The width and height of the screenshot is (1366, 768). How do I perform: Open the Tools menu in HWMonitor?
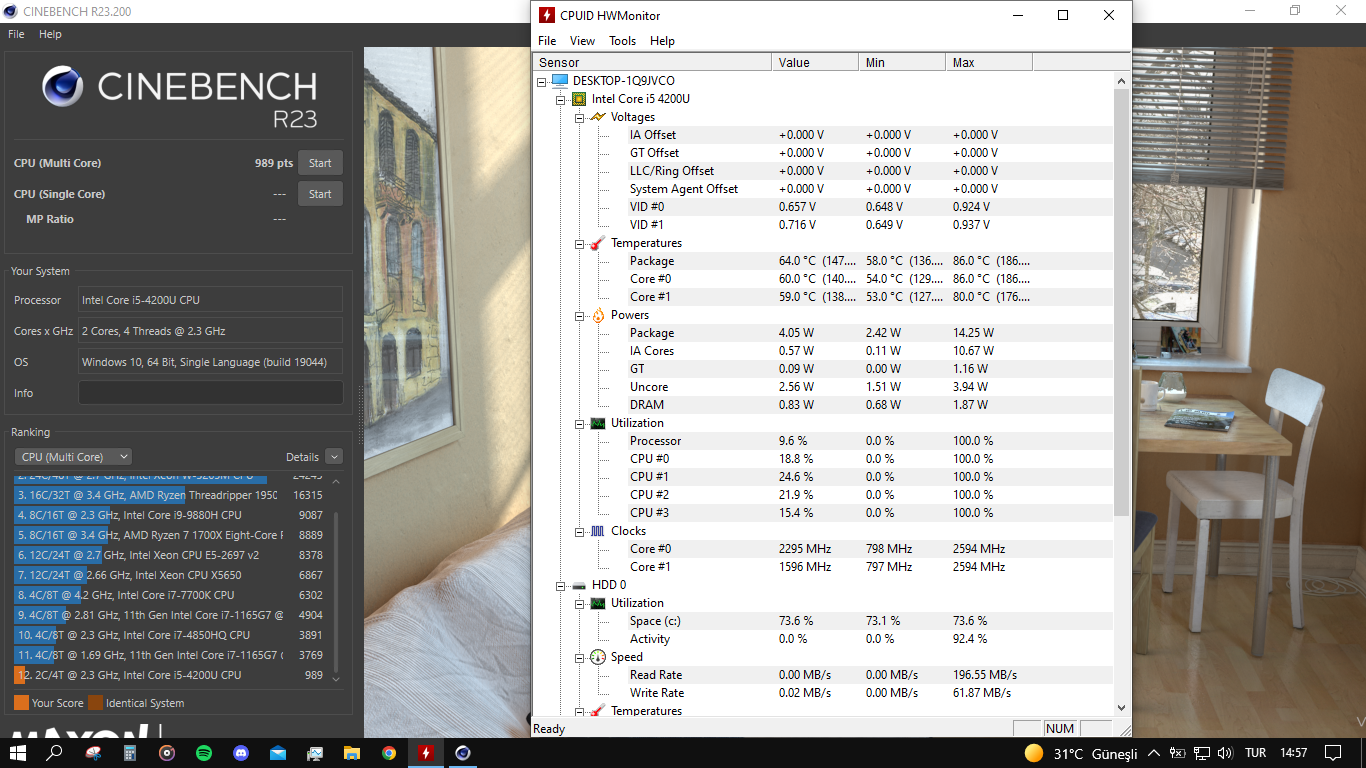click(622, 41)
